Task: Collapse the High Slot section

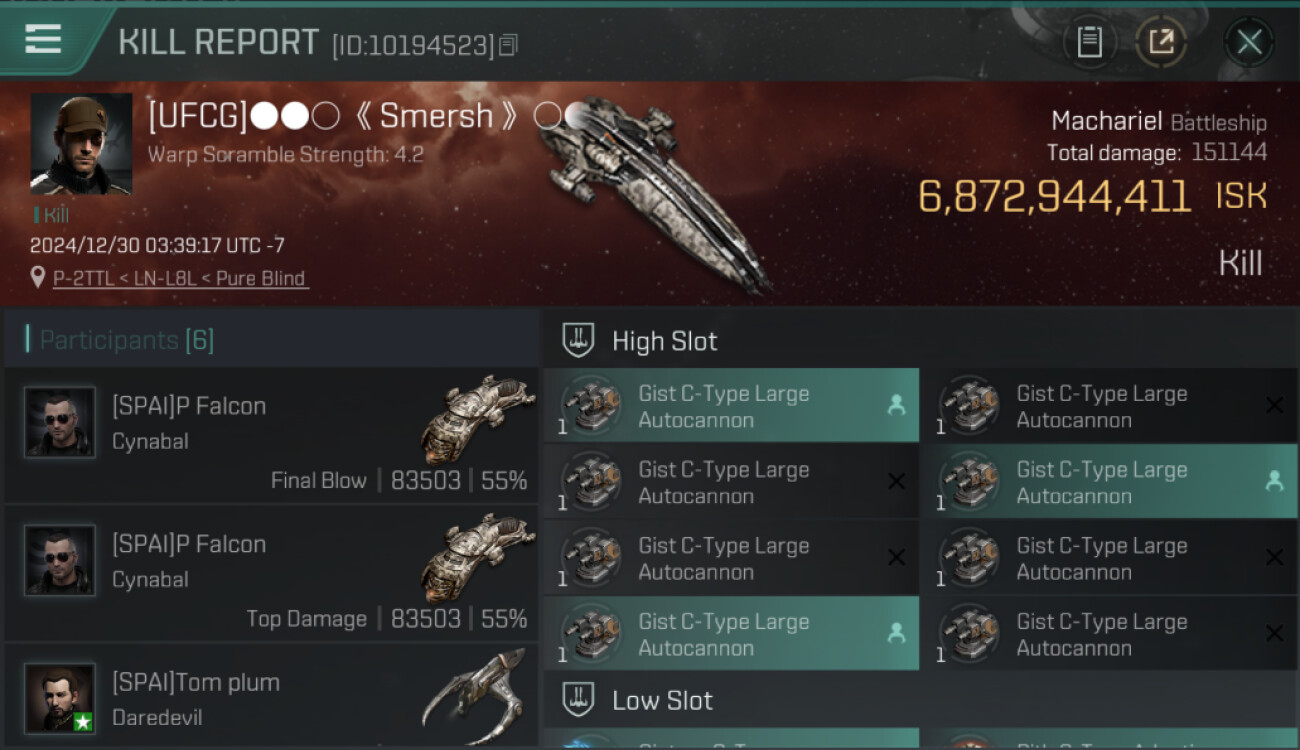Action: tap(665, 341)
